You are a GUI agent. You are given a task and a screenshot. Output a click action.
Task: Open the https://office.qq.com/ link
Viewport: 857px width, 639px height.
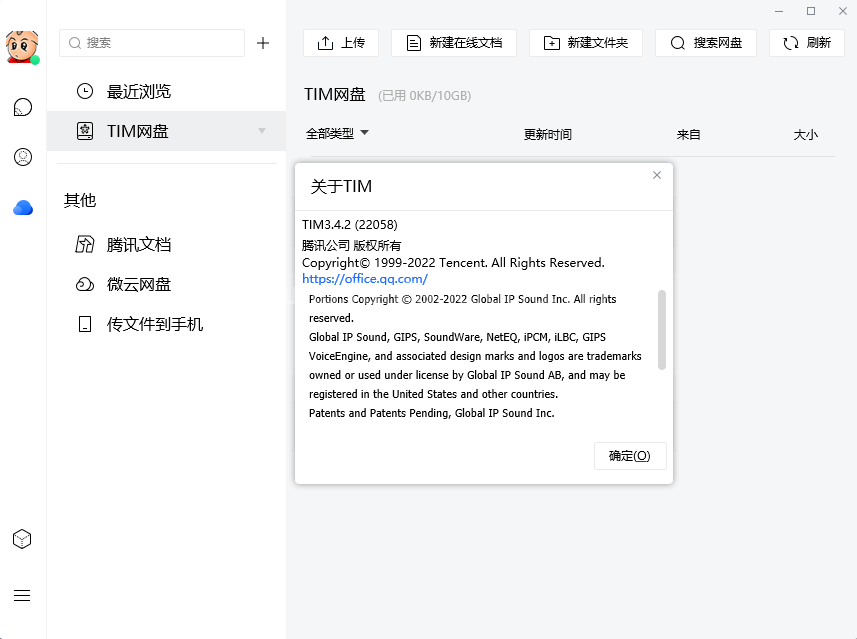(x=365, y=279)
